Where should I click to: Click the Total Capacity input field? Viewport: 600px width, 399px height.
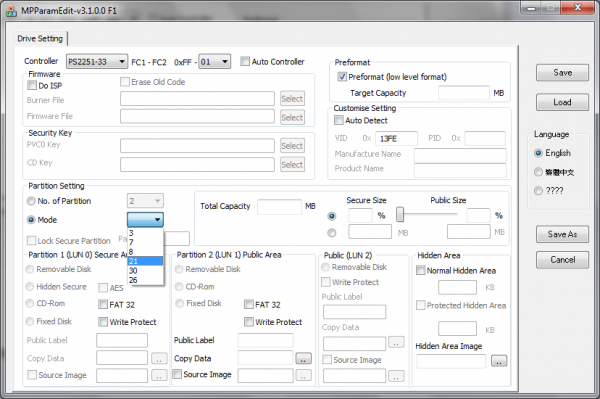tap(280, 207)
